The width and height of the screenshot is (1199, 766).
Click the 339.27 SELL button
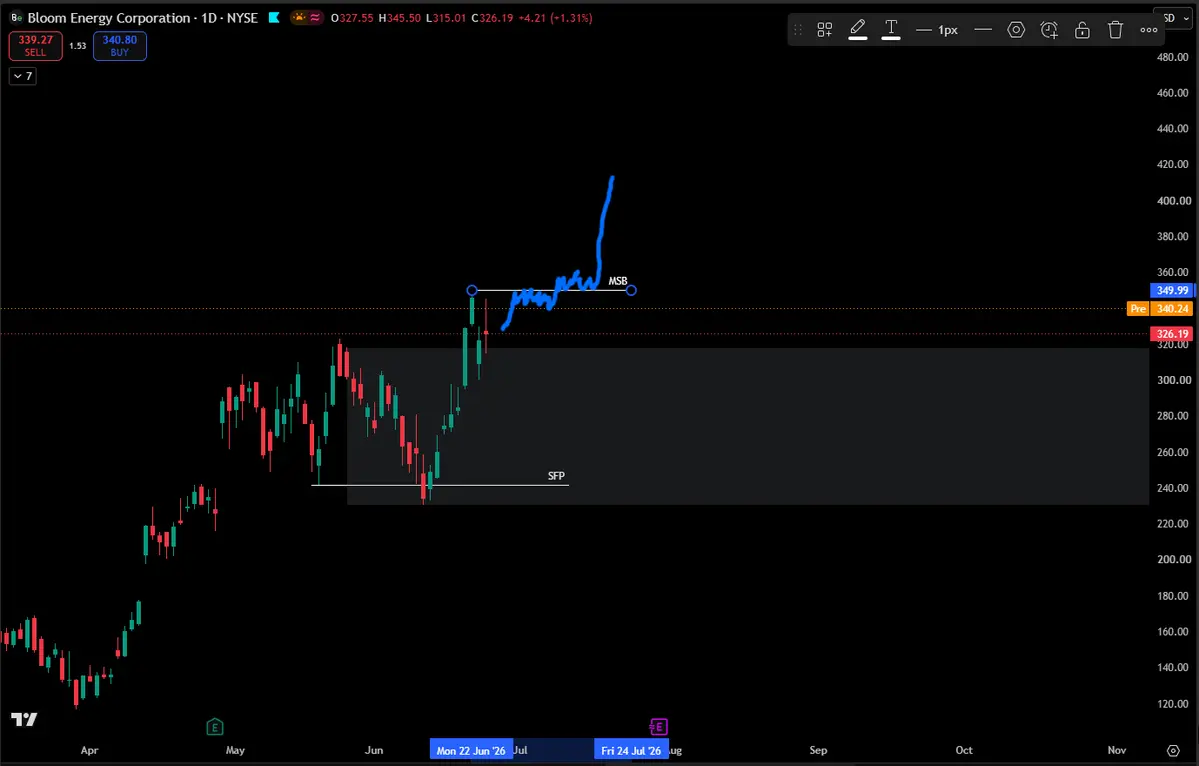35,46
